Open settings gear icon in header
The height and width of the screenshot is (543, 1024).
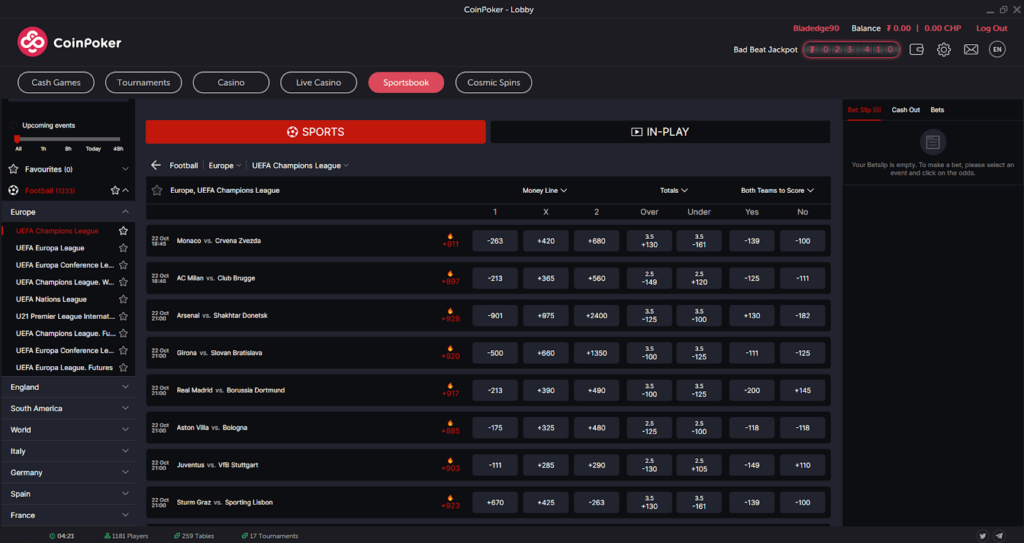coord(944,50)
